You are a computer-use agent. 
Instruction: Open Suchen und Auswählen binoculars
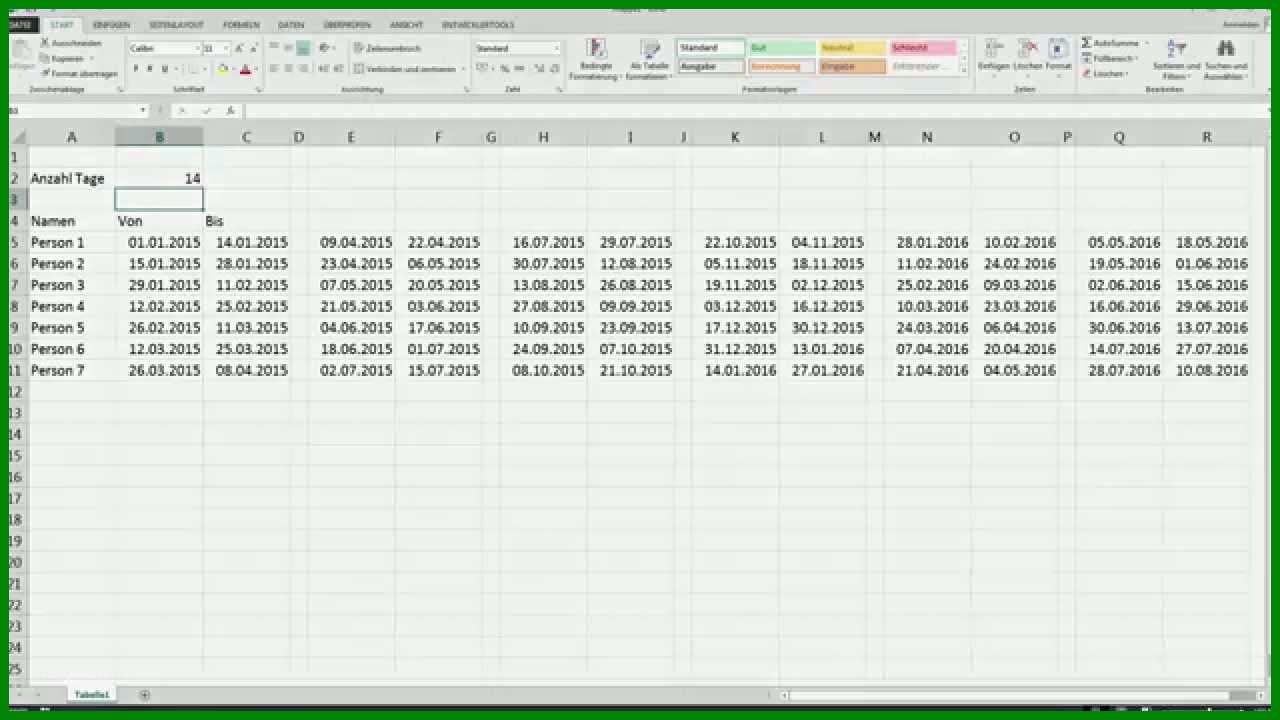pyautogui.click(x=1226, y=60)
